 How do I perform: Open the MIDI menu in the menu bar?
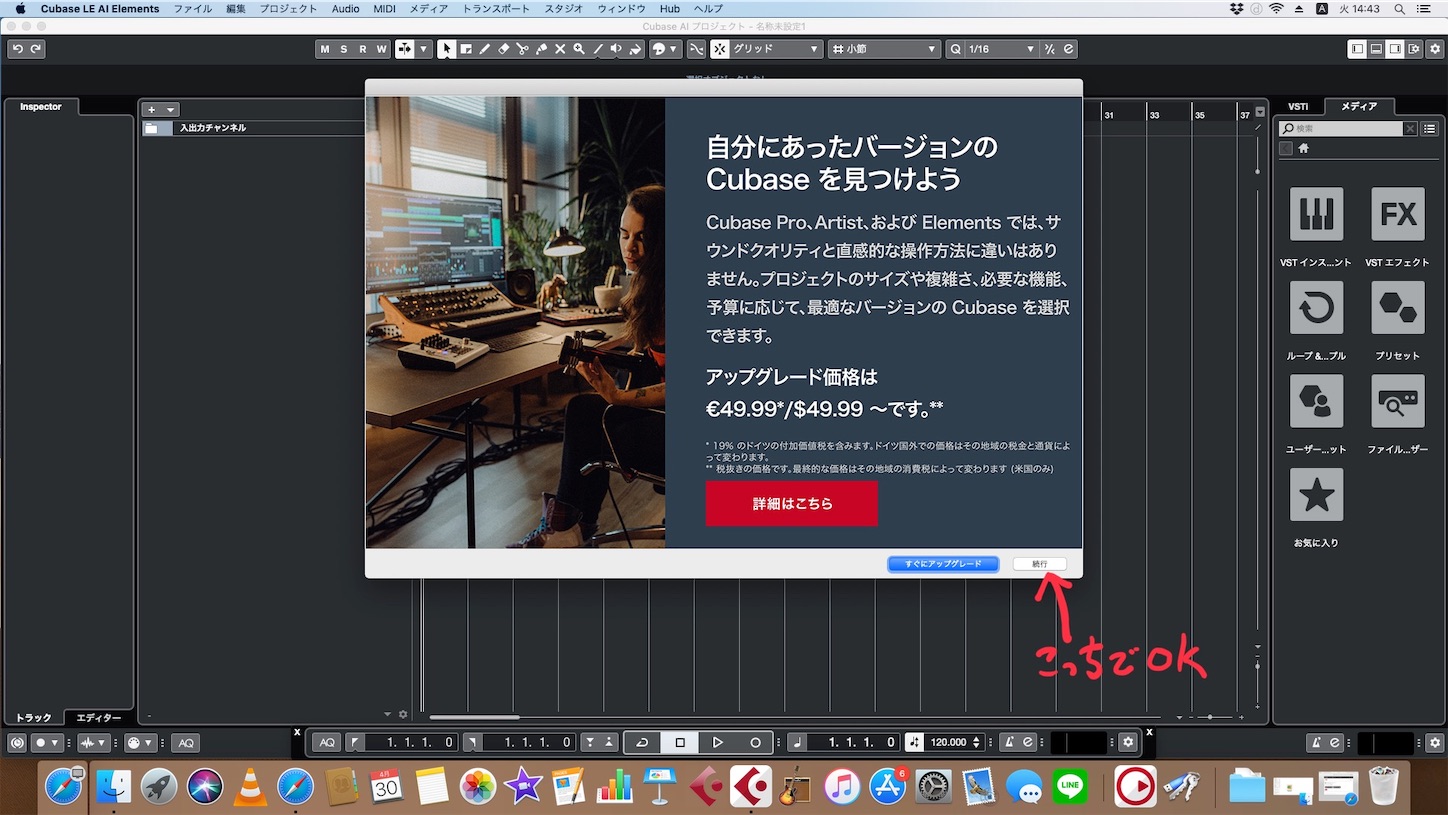click(382, 9)
